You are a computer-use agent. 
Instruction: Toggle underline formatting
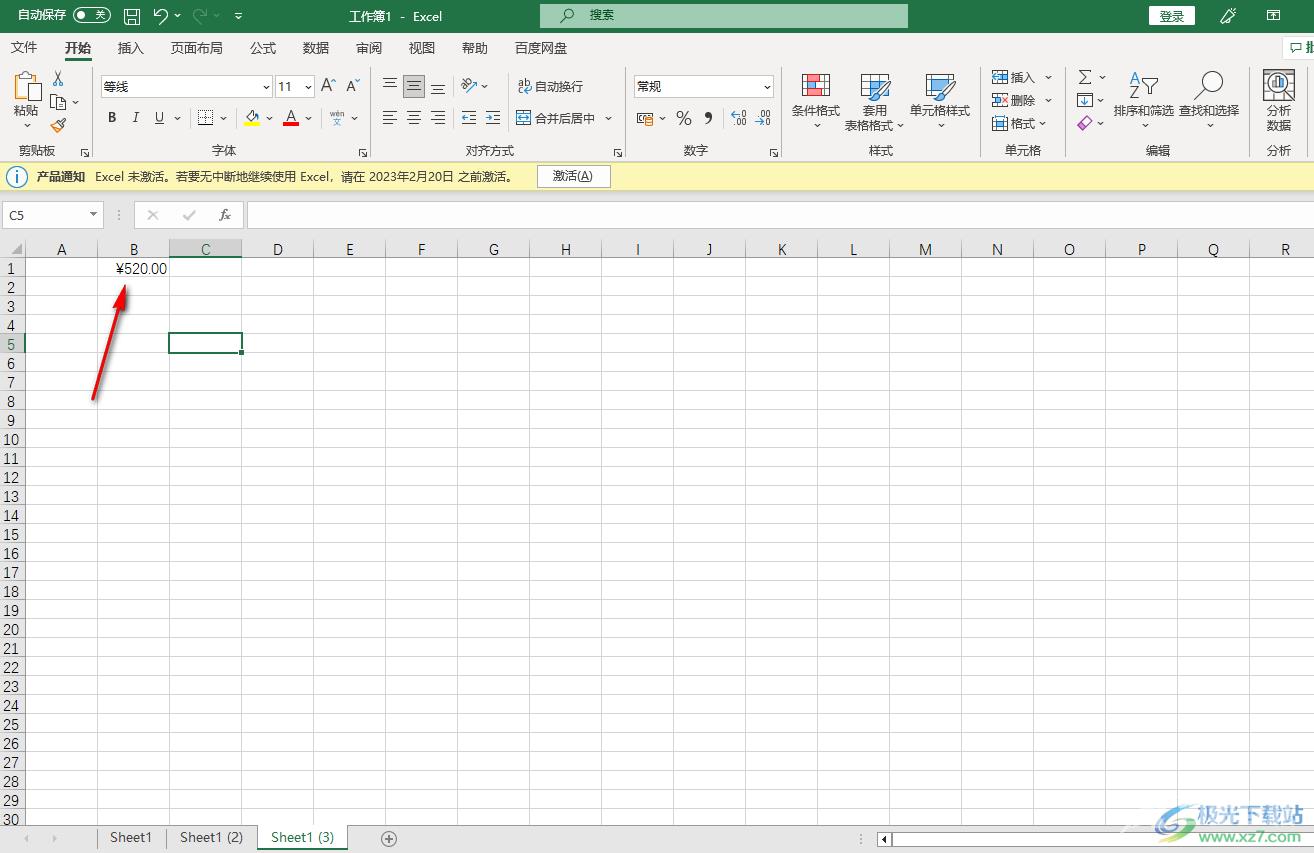[x=160, y=118]
